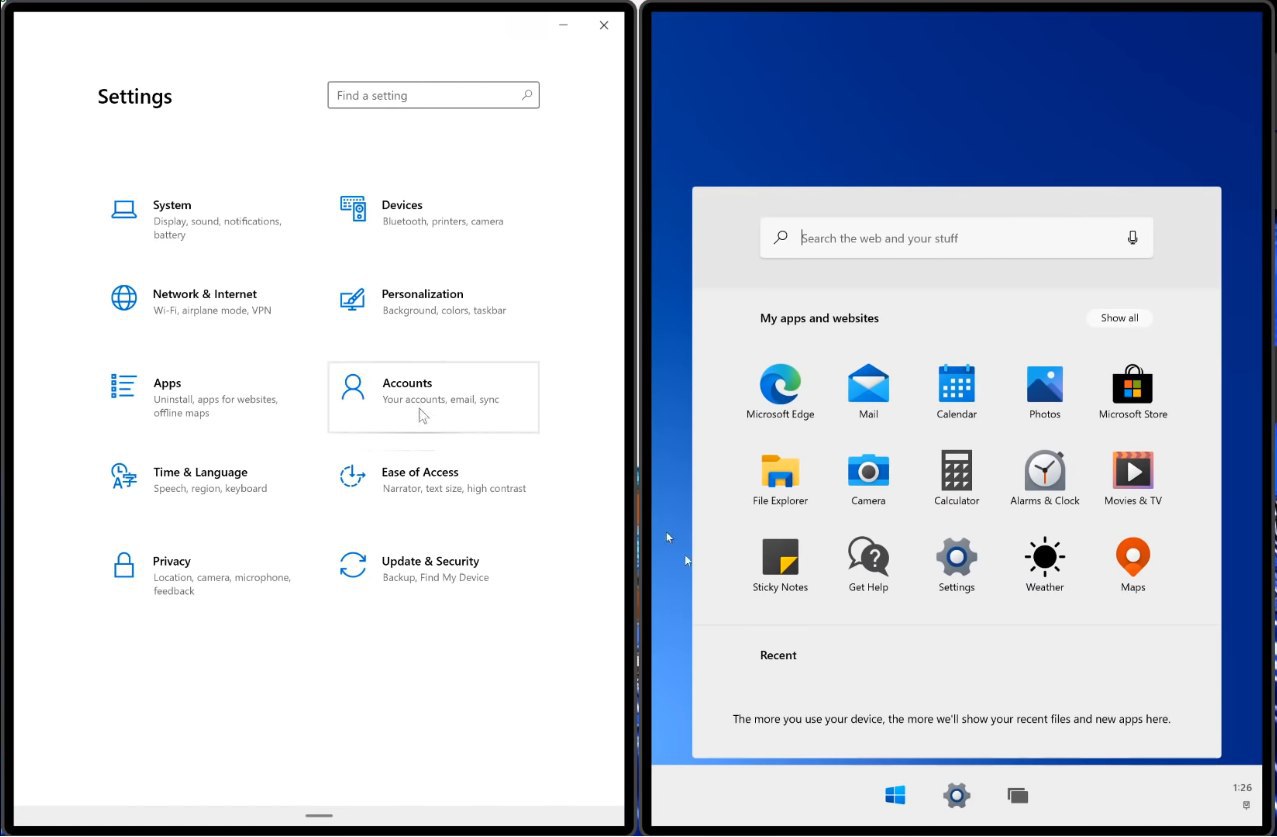Launch the Photos app
1277x837 pixels.
[1044, 391]
